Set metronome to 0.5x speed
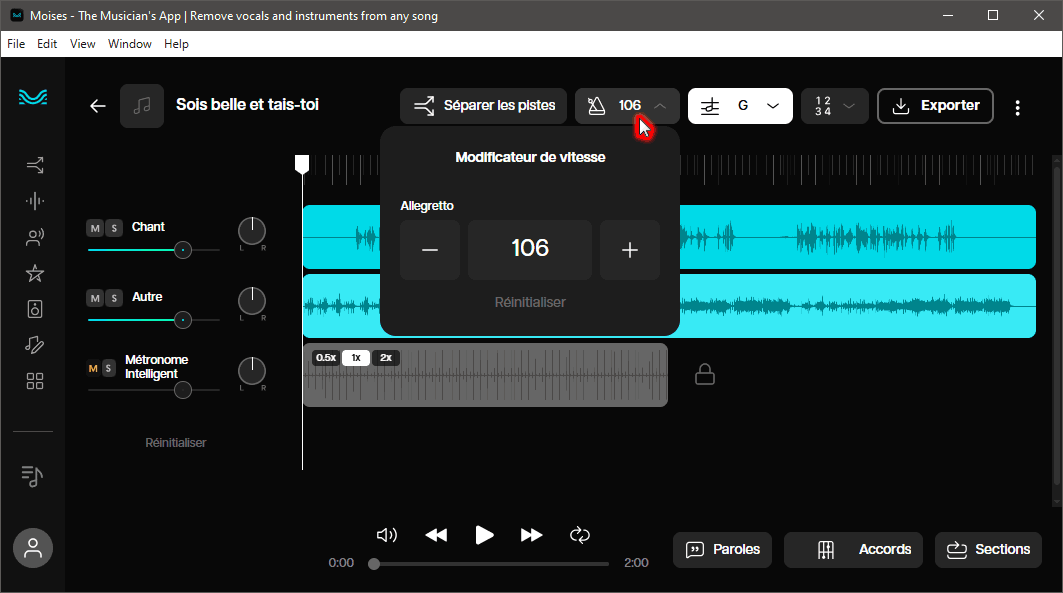The image size is (1063, 593). click(326, 358)
